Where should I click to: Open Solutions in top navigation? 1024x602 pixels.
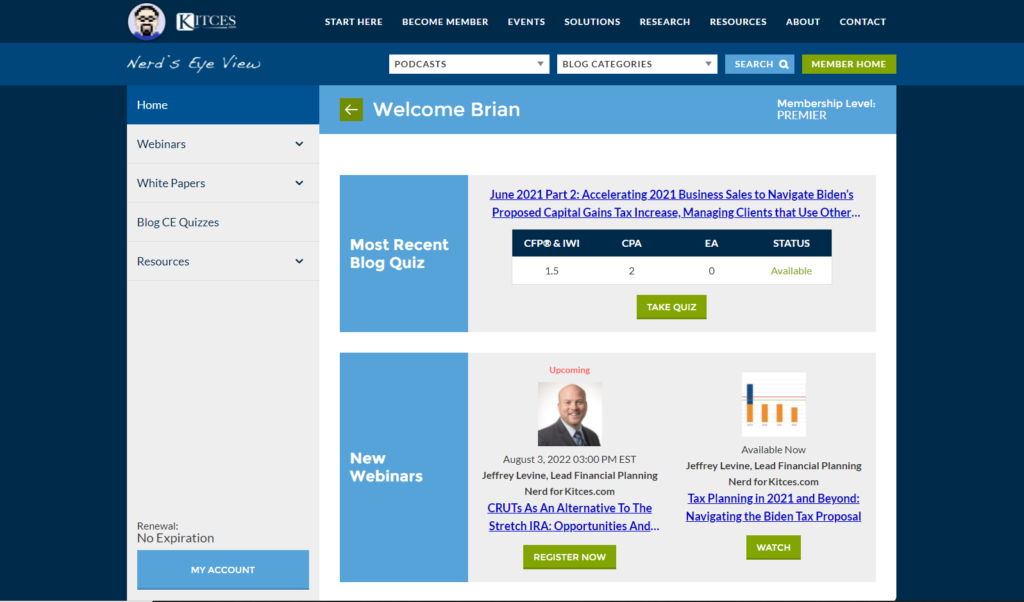click(x=592, y=22)
